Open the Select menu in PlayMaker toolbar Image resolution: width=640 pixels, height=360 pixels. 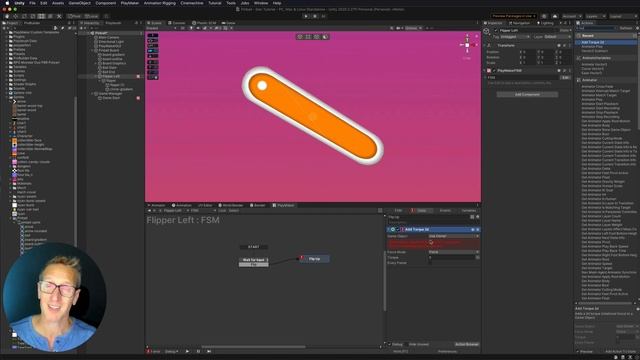(234, 211)
